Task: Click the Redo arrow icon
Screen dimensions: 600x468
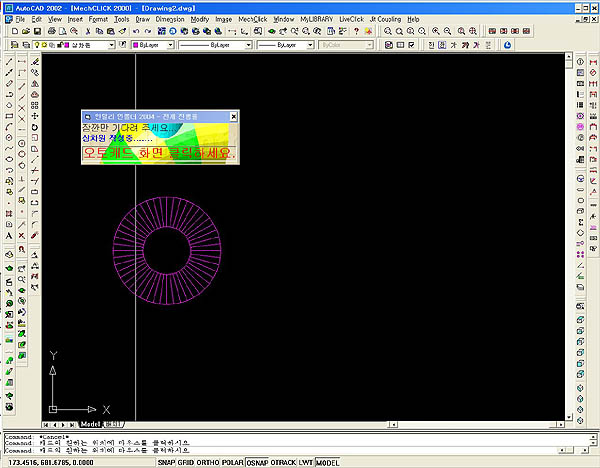Action: point(148,31)
